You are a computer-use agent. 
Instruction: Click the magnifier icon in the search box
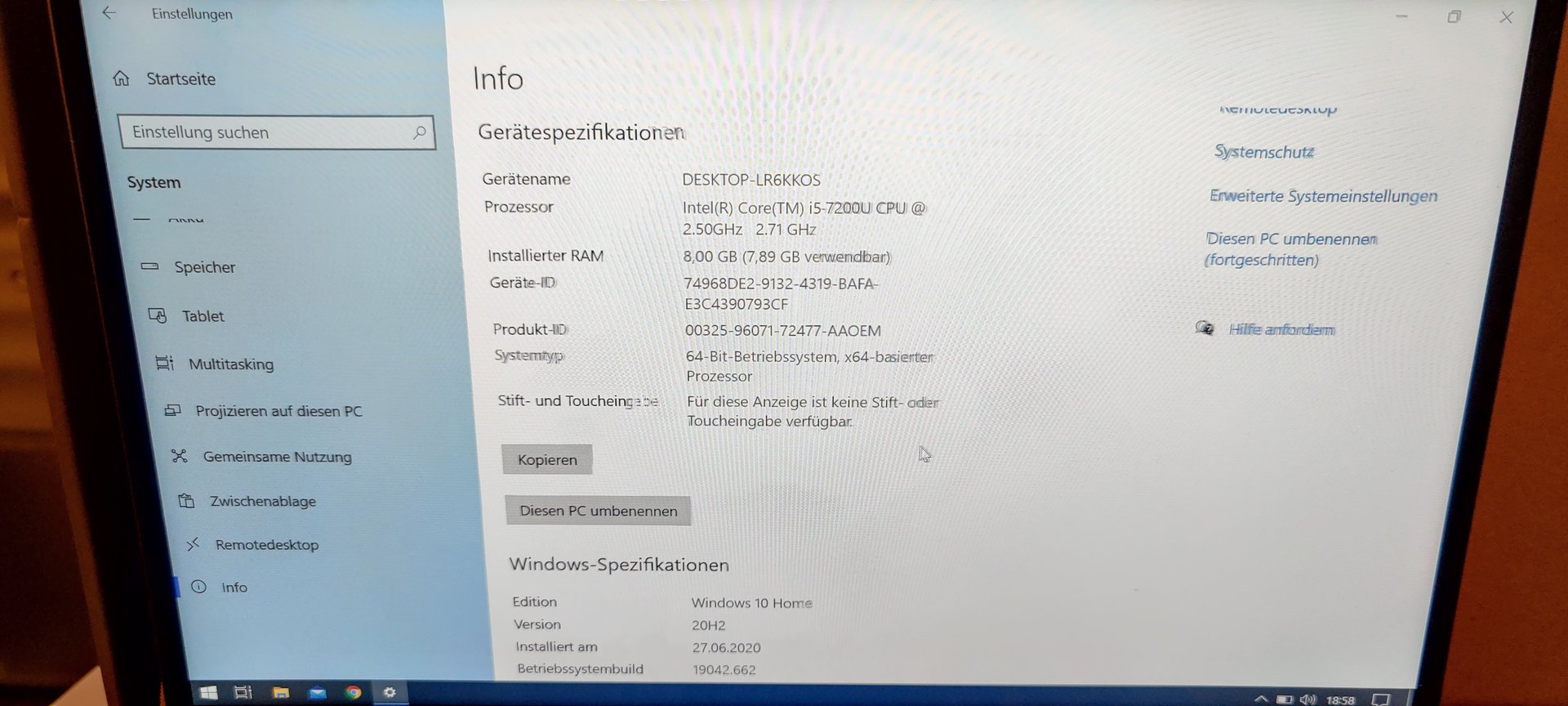[419, 132]
